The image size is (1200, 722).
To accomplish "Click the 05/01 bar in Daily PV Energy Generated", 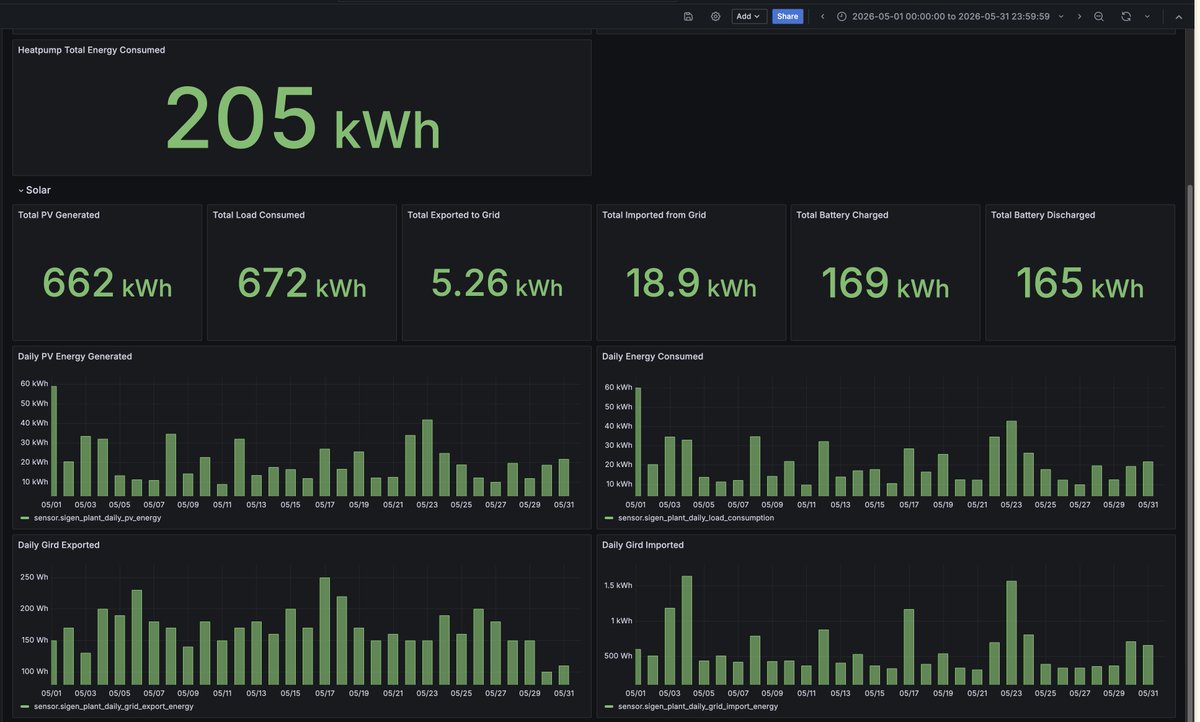I will pyautogui.click(x=54, y=441).
